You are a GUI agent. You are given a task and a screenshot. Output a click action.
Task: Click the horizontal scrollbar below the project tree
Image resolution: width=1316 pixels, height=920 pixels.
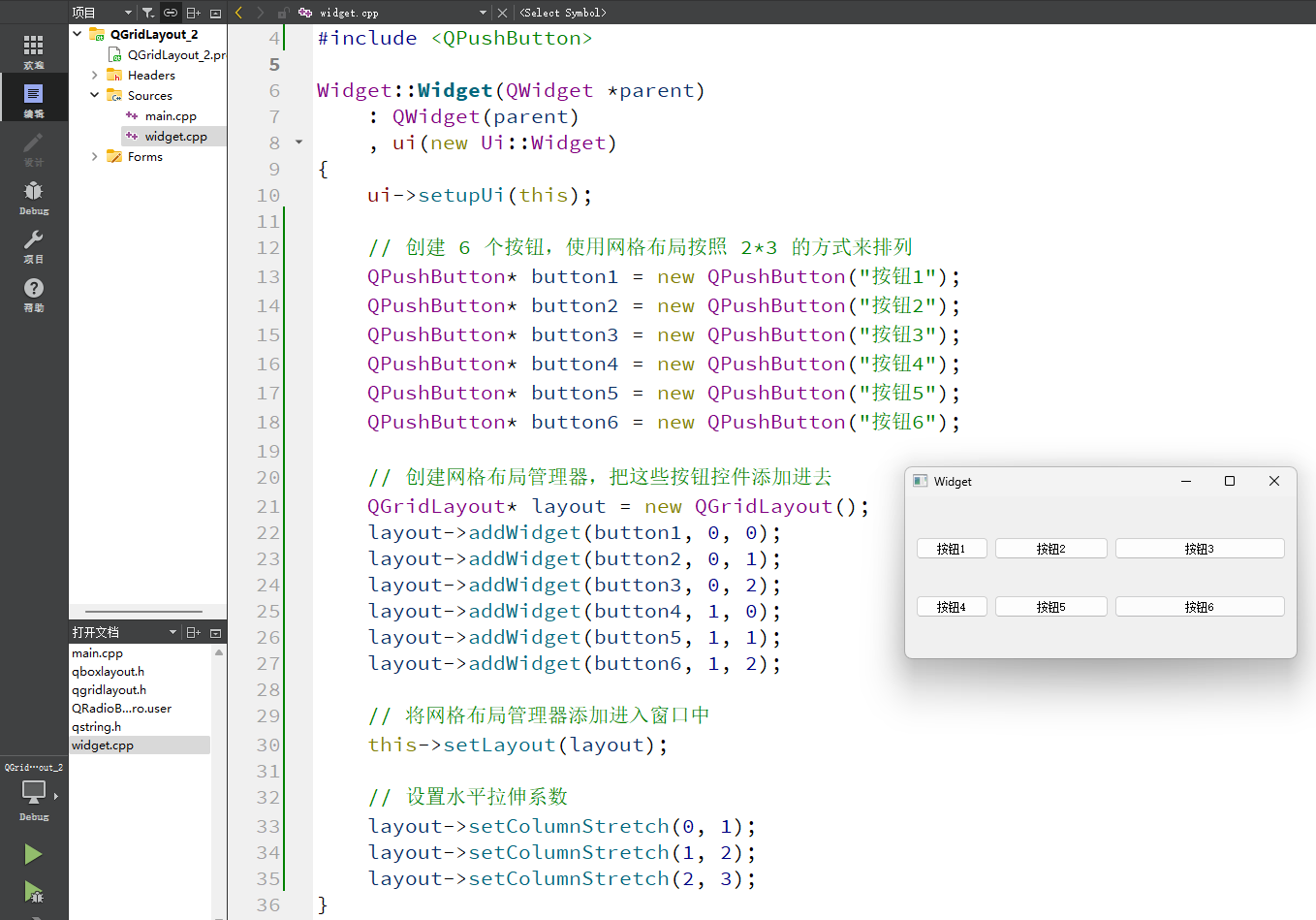[x=145, y=611]
